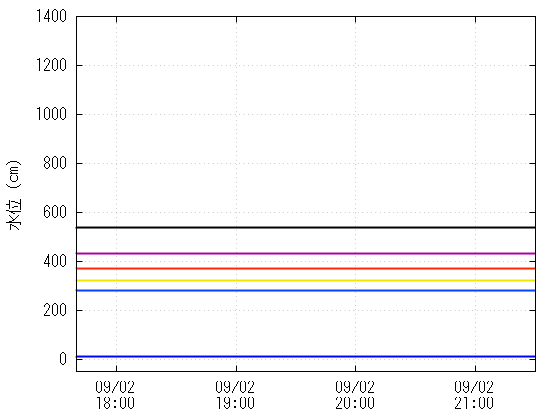560x420 pixels.
Task: Click the yellow horizontal level line
Action: (306, 280)
